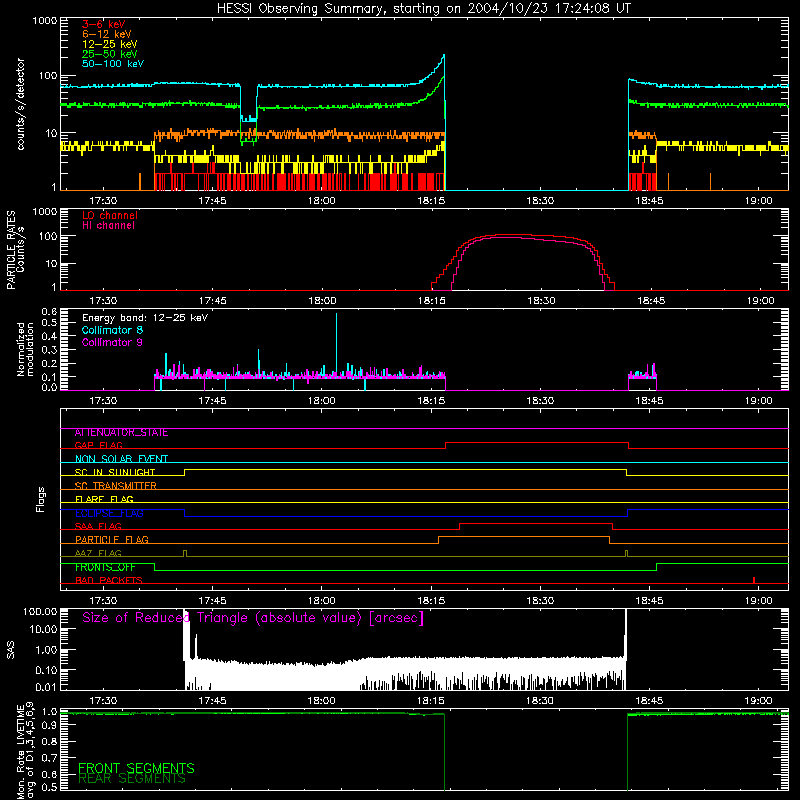Select the 3-6 keV legend label

[x=103, y=24]
